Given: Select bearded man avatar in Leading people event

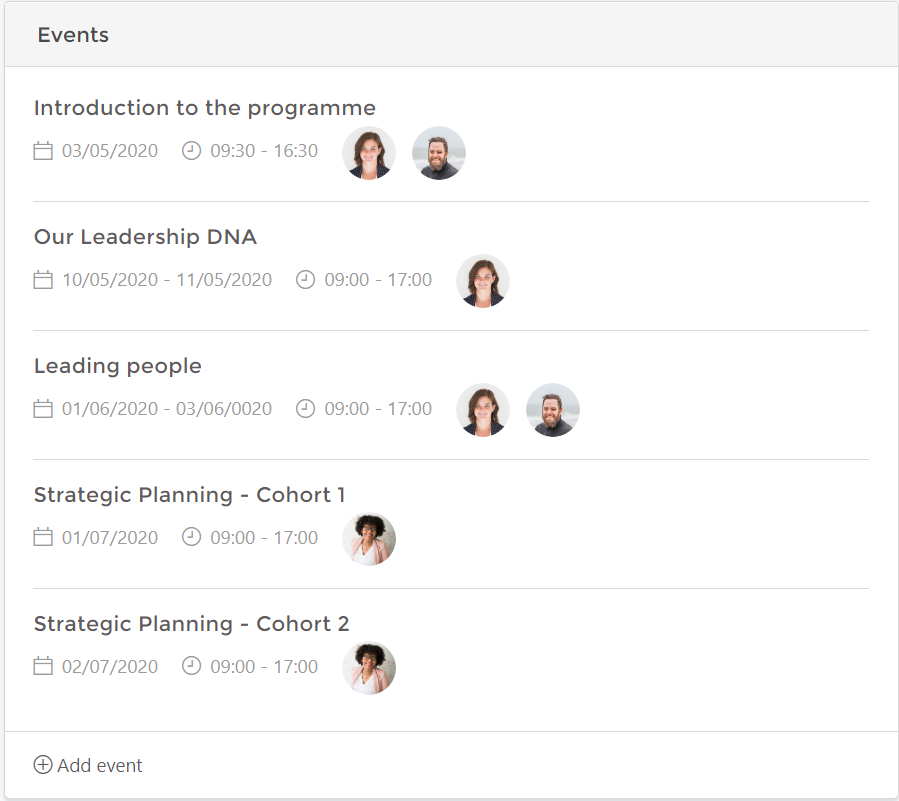Looking at the screenshot, I should coord(553,410).
